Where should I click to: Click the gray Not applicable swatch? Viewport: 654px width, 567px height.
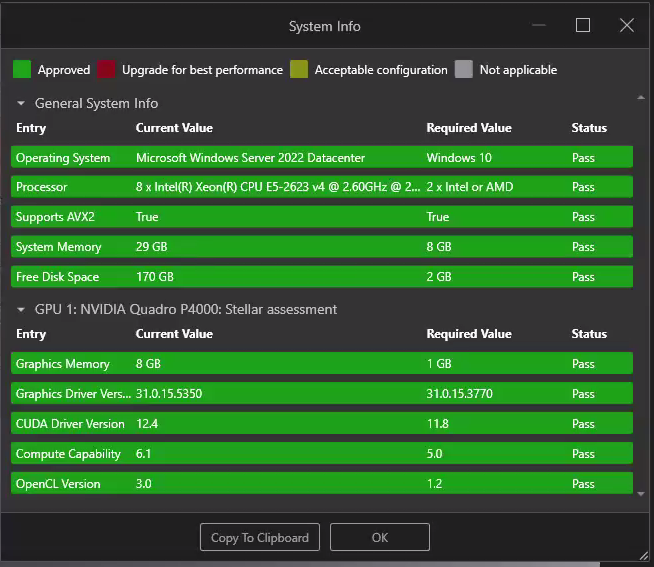click(464, 69)
